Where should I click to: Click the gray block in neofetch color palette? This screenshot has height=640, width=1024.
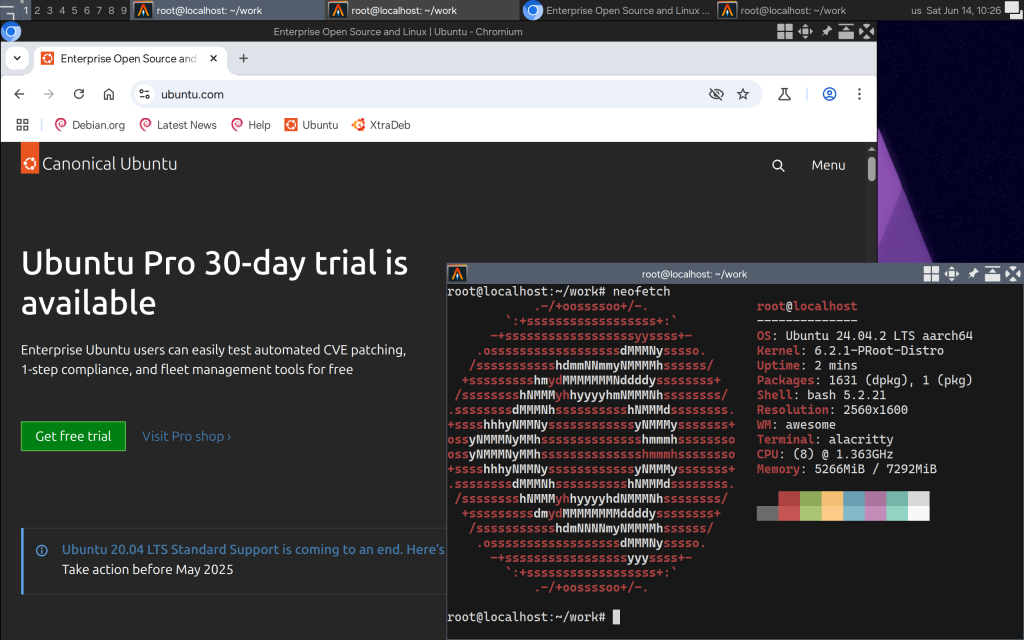click(767, 513)
